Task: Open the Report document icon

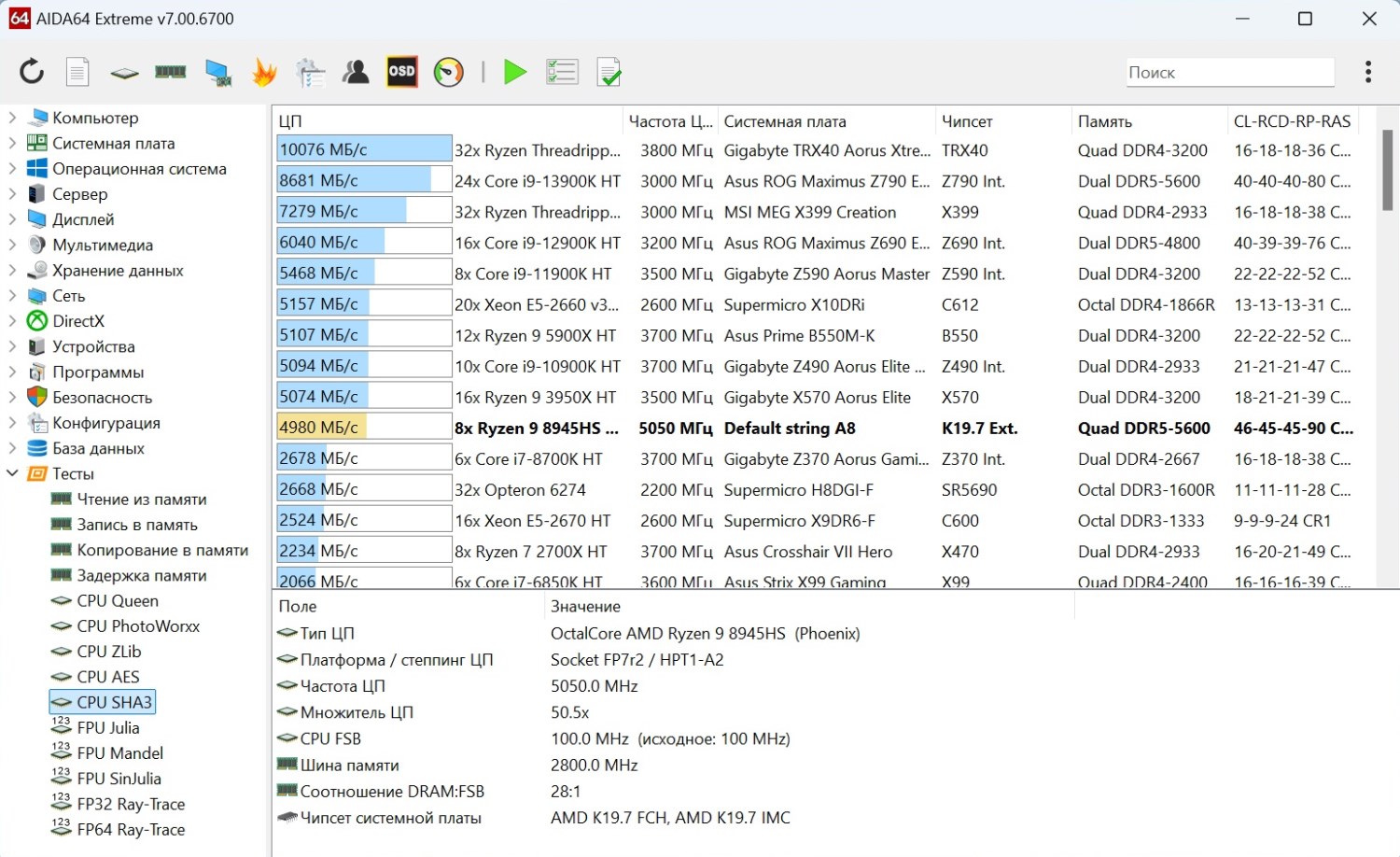Action: point(77,72)
